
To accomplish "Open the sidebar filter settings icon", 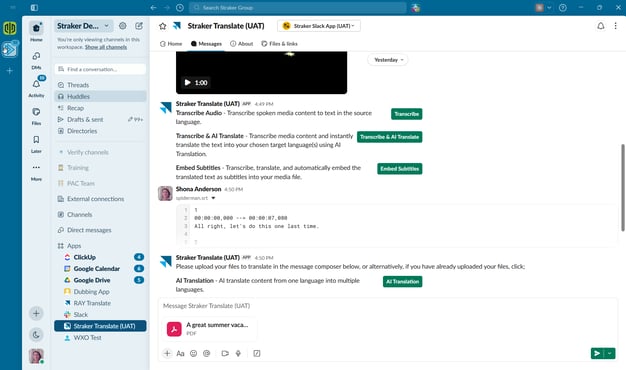I will point(123,26).
